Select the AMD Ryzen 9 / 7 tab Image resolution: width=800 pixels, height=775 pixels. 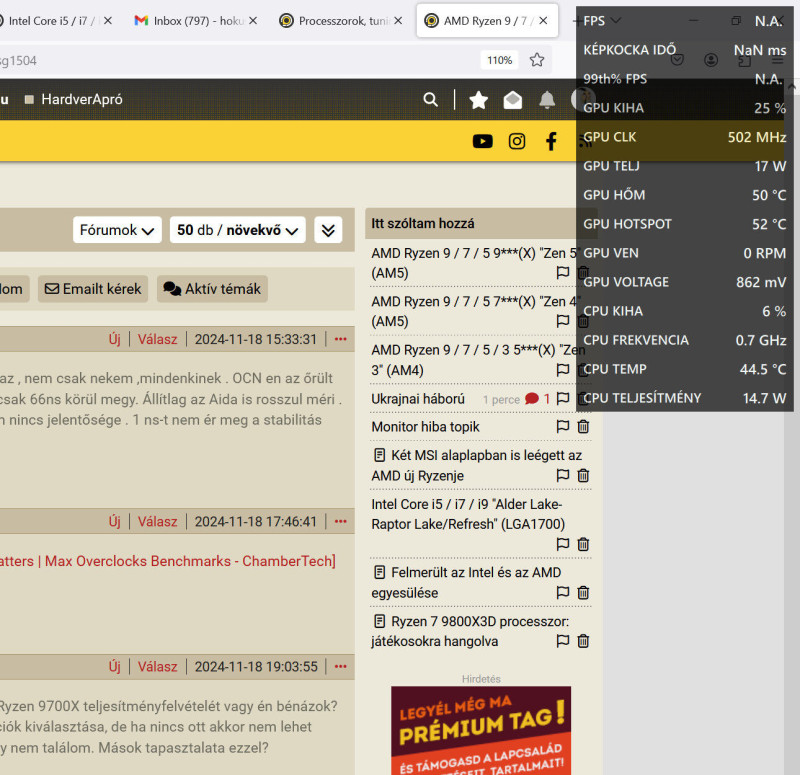pos(485,20)
